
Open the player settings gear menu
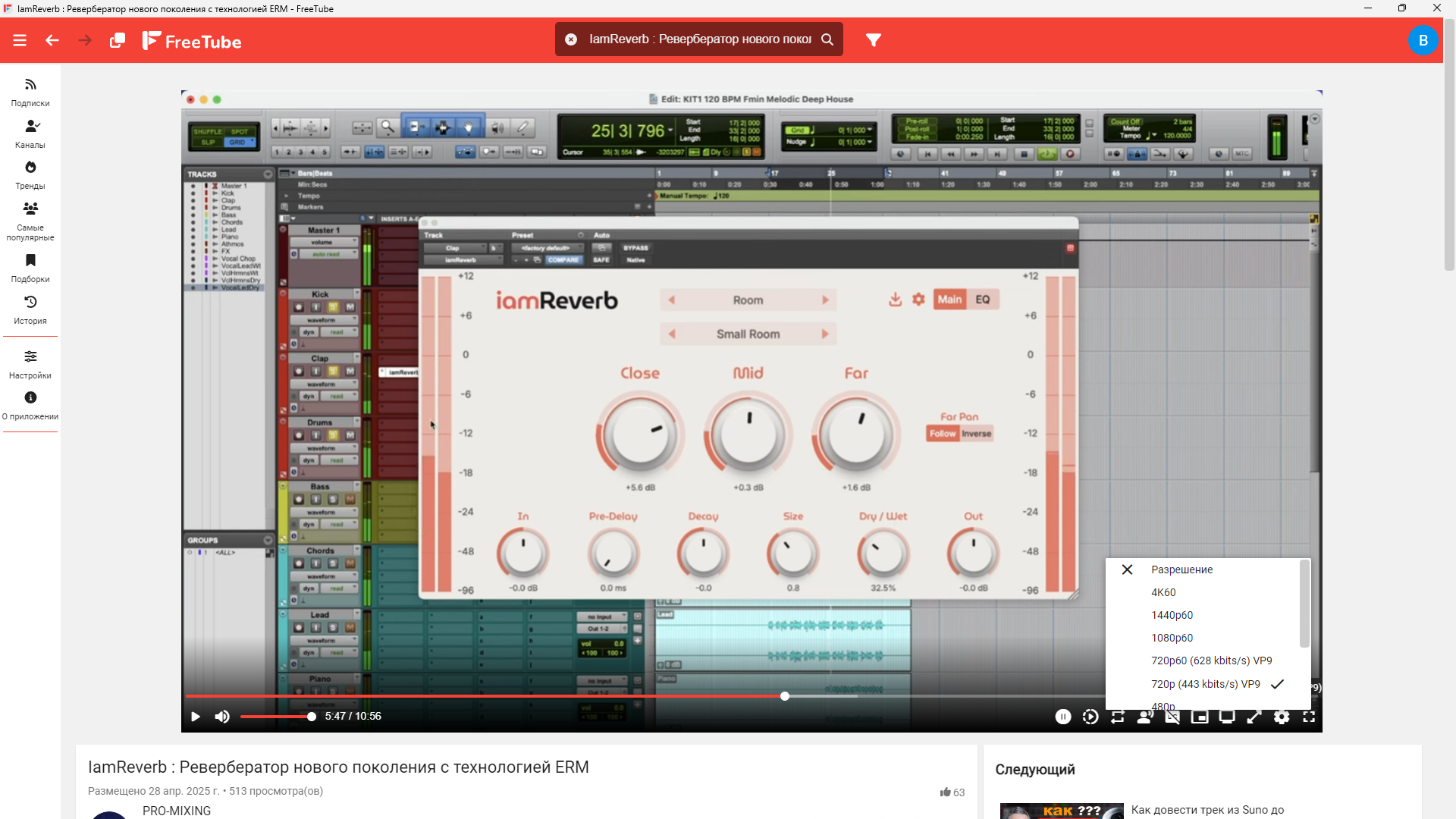(x=1282, y=717)
